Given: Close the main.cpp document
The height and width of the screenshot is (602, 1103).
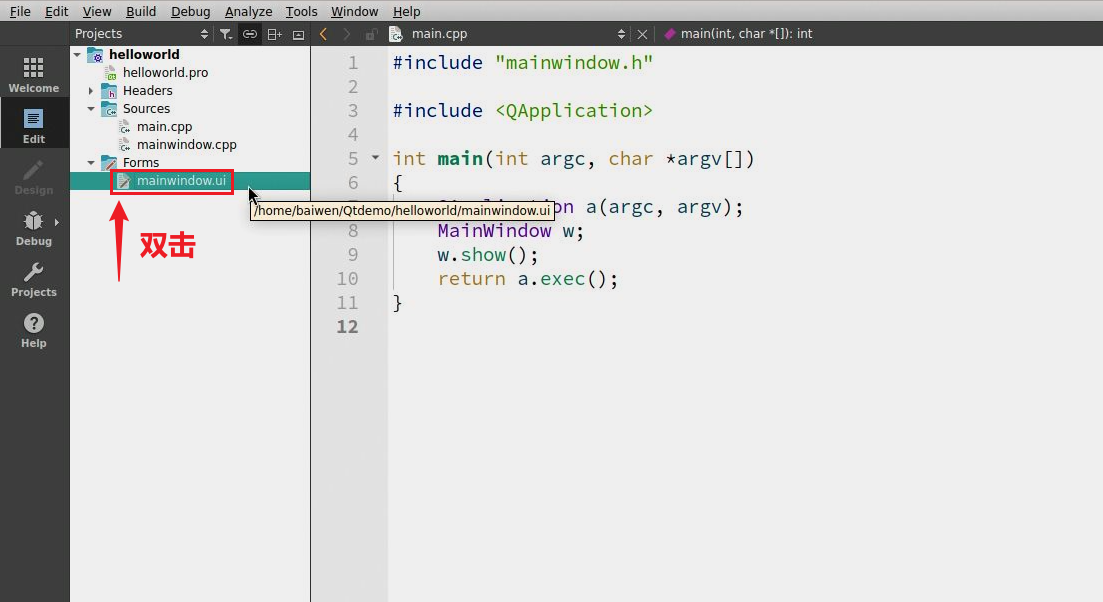Looking at the screenshot, I should (642, 34).
